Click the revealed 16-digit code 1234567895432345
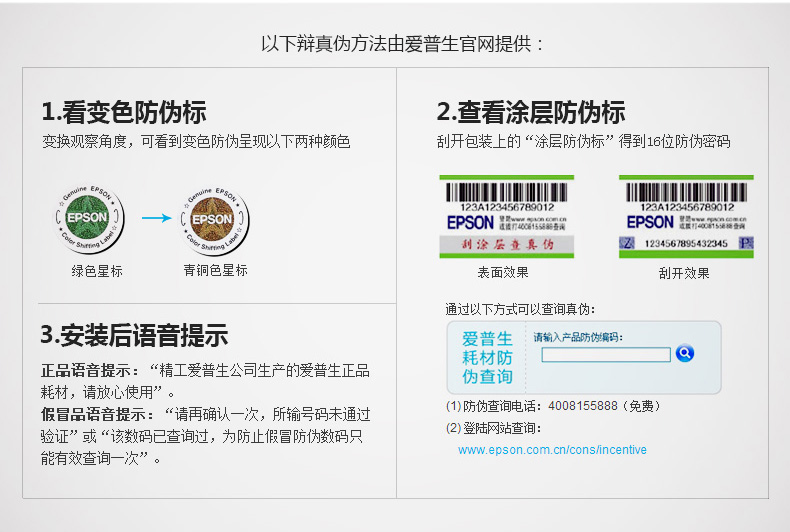Screen dimensions: 790x532 (685, 243)
